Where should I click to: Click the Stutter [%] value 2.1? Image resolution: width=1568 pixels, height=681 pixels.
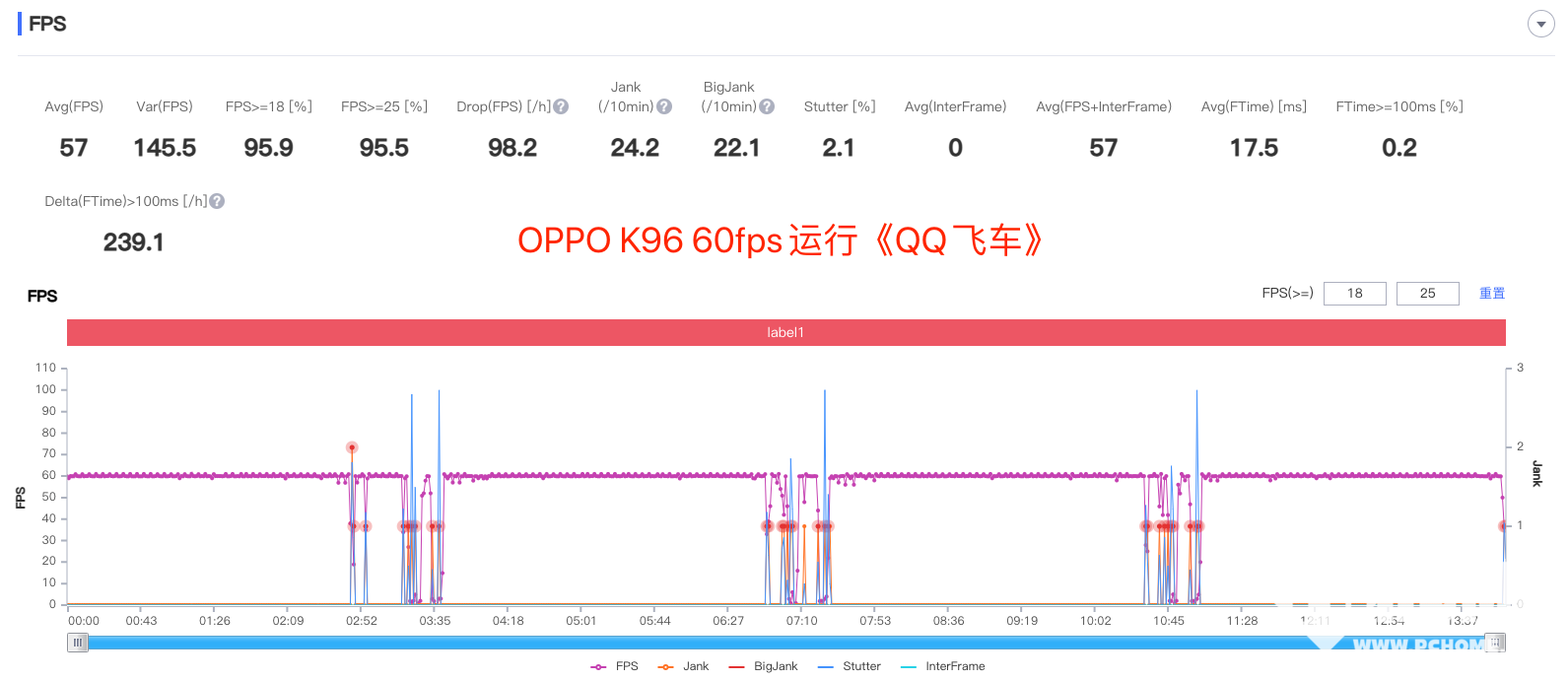pos(839,148)
